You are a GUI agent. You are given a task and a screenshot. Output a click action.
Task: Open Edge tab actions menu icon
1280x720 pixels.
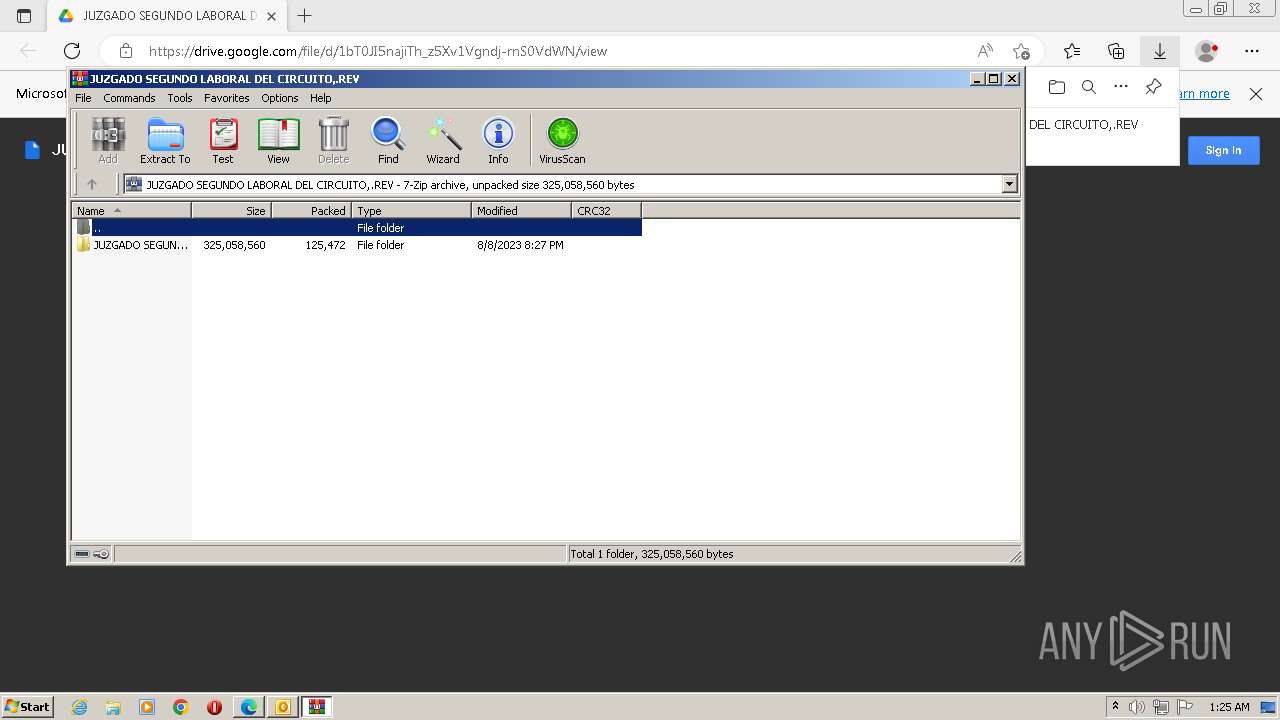coord(24,16)
